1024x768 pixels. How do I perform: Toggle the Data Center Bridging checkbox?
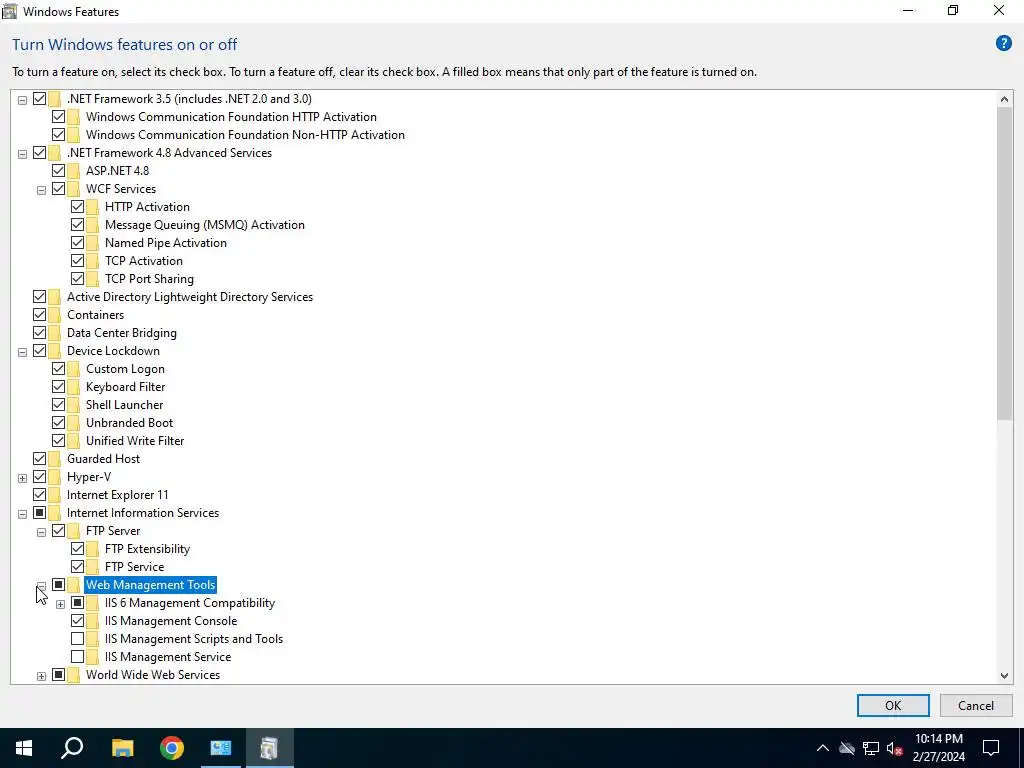coord(39,333)
